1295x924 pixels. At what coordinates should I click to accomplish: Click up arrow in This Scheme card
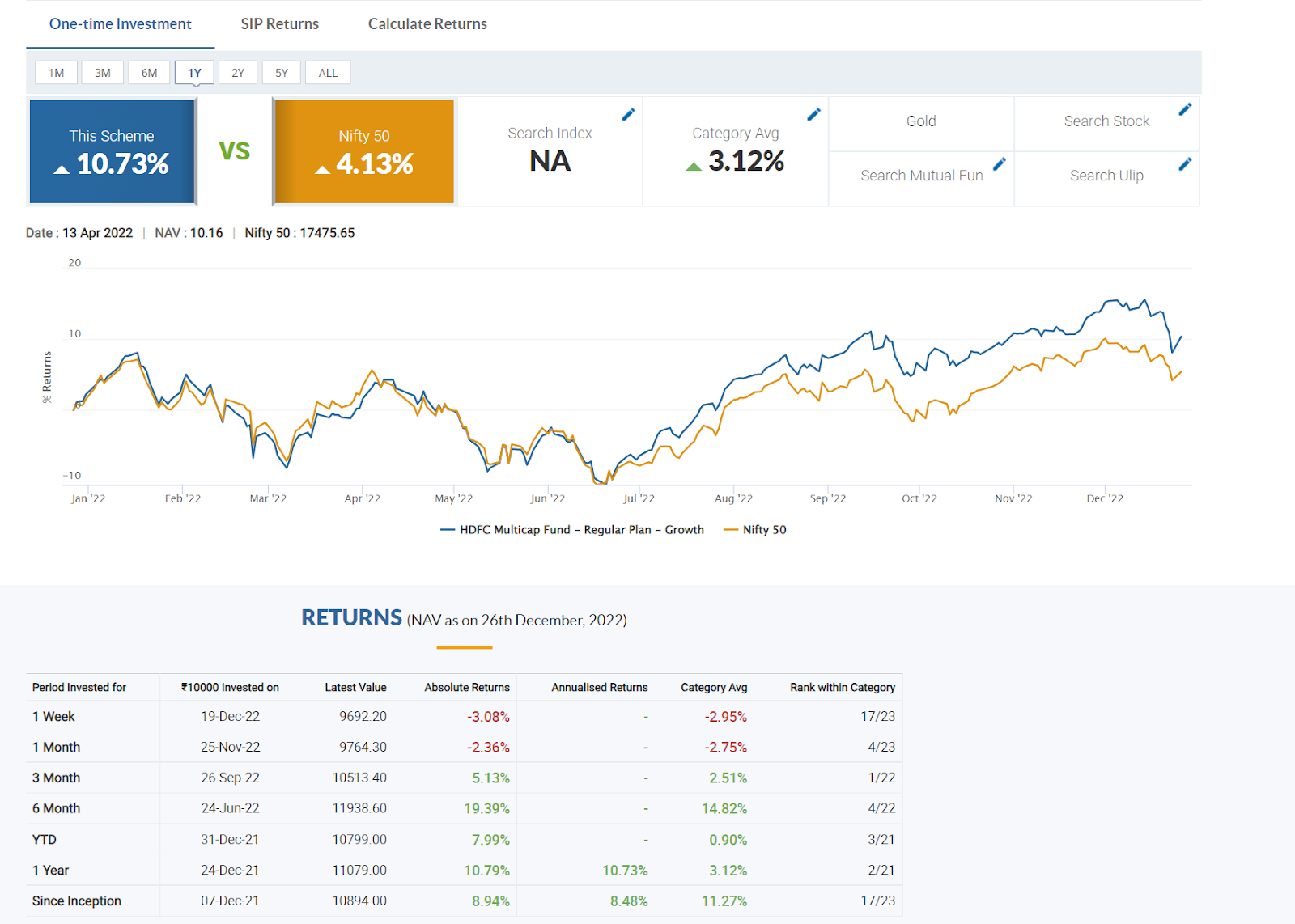(x=62, y=169)
